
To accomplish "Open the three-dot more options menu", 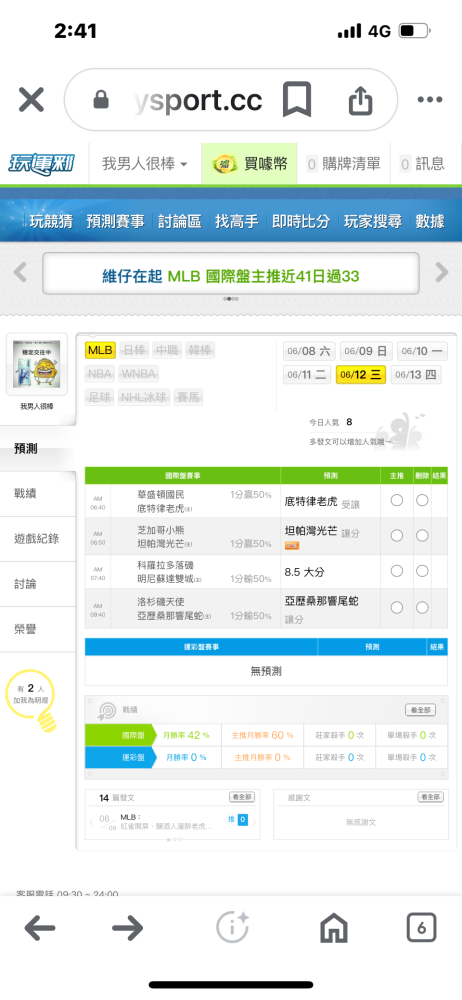I will click(429, 99).
